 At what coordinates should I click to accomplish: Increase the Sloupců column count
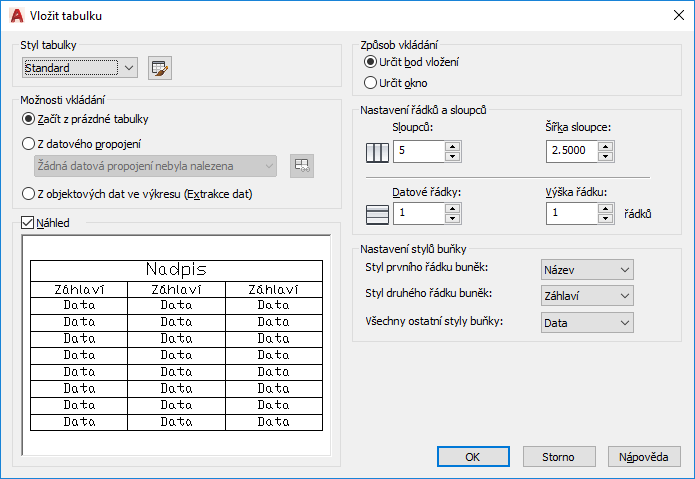click(x=453, y=147)
